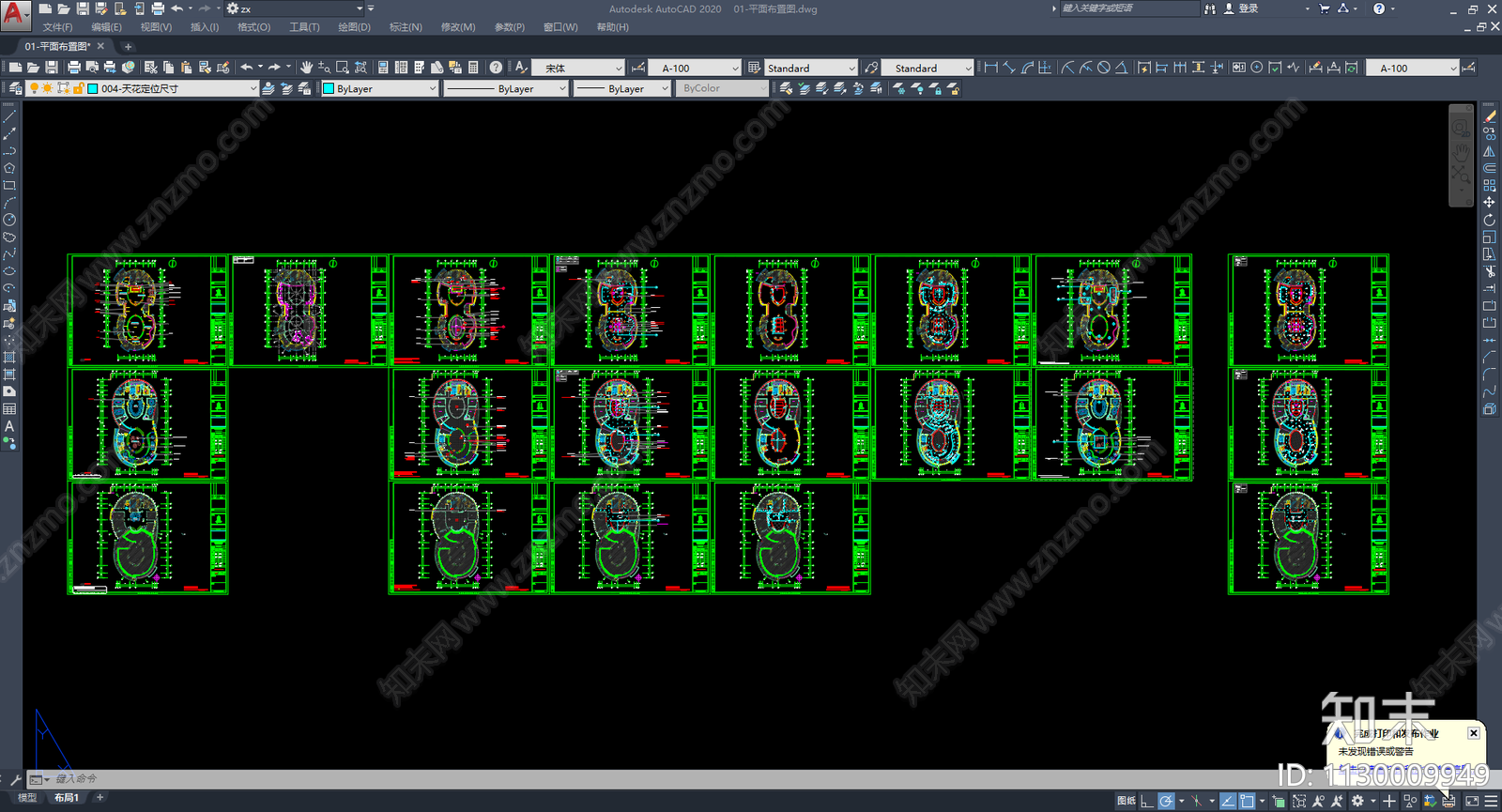Close the plot notification balloon
This screenshot has height=812, width=1502.
(x=1473, y=733)
